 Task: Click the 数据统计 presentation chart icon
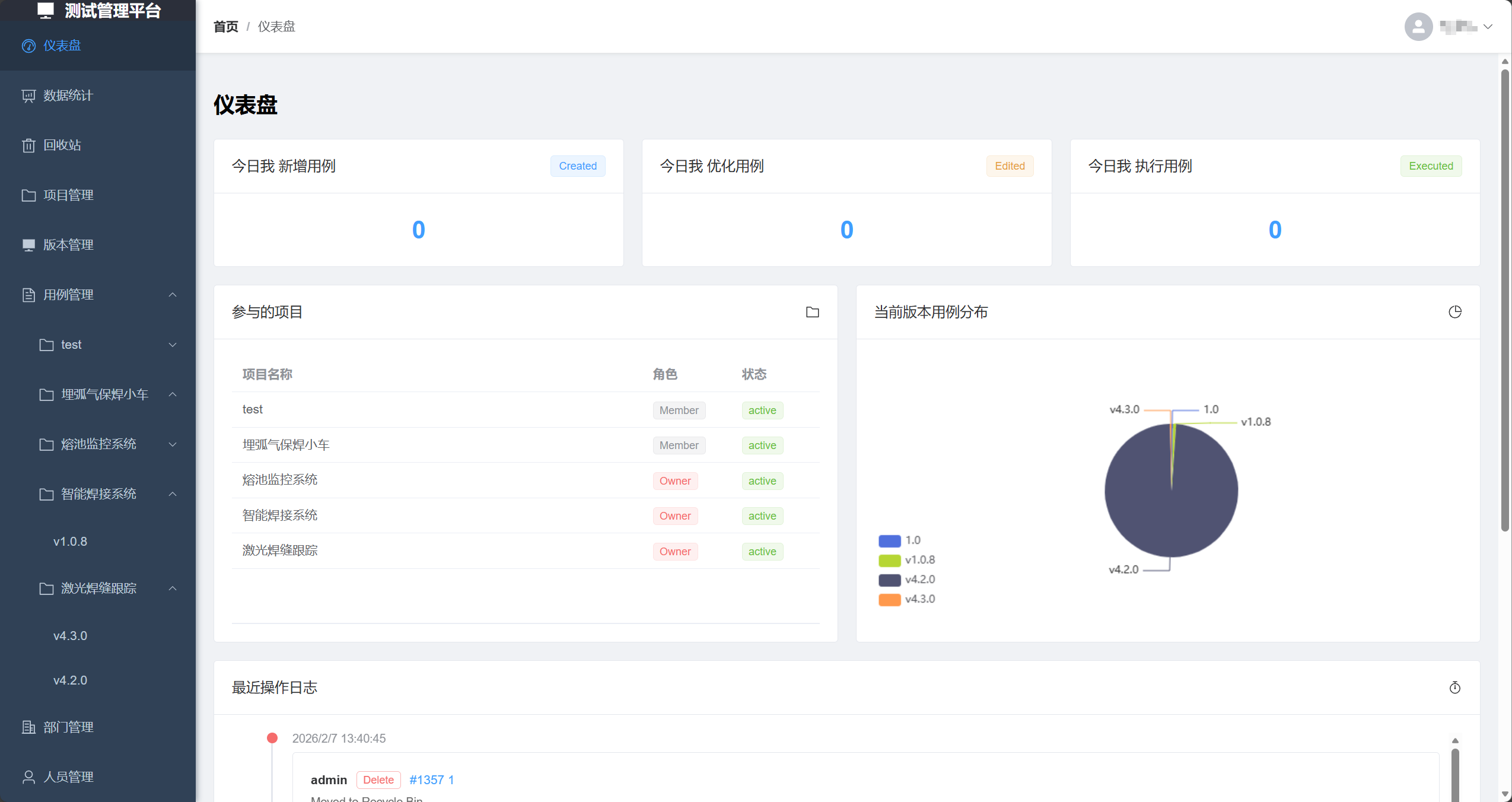(28, 96)
